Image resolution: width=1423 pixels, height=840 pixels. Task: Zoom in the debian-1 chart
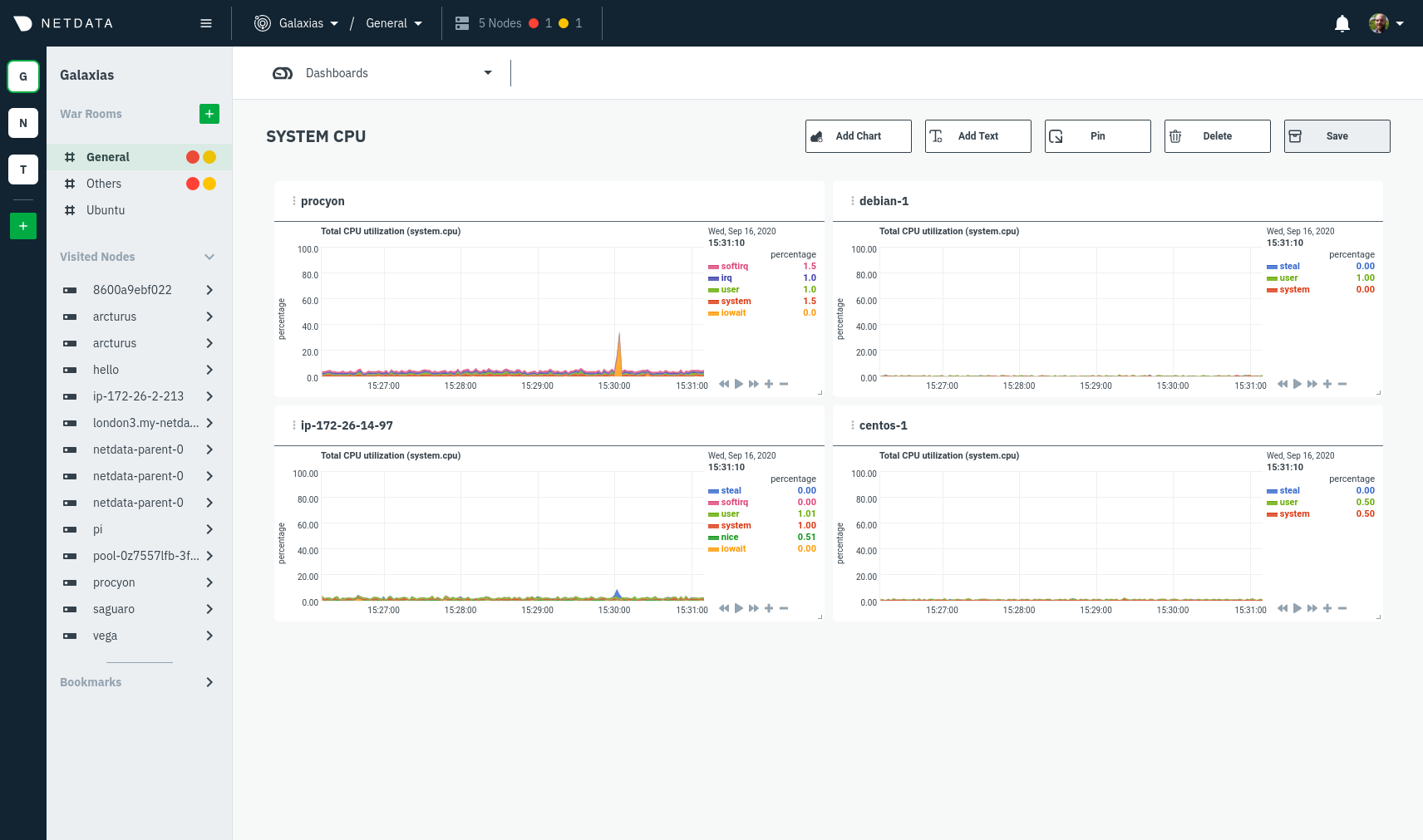pyautogui.click(x=1327, y=384)
